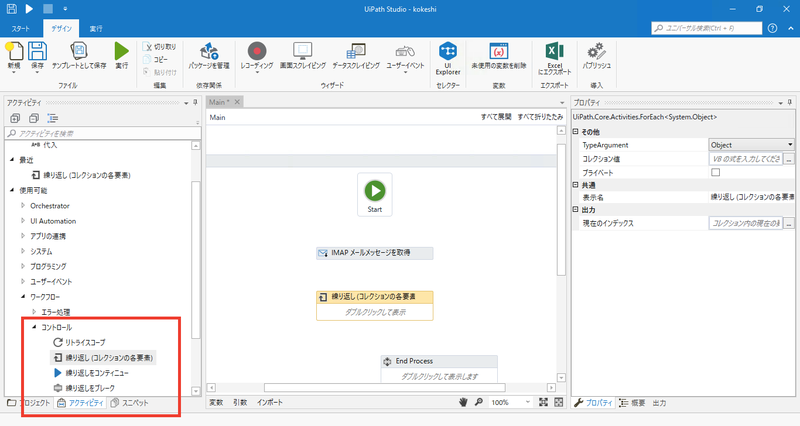Open the 概要 panel tab
The height and width of the screenshot is (426, 800).
pyautogui.click(x=632, y=403)
